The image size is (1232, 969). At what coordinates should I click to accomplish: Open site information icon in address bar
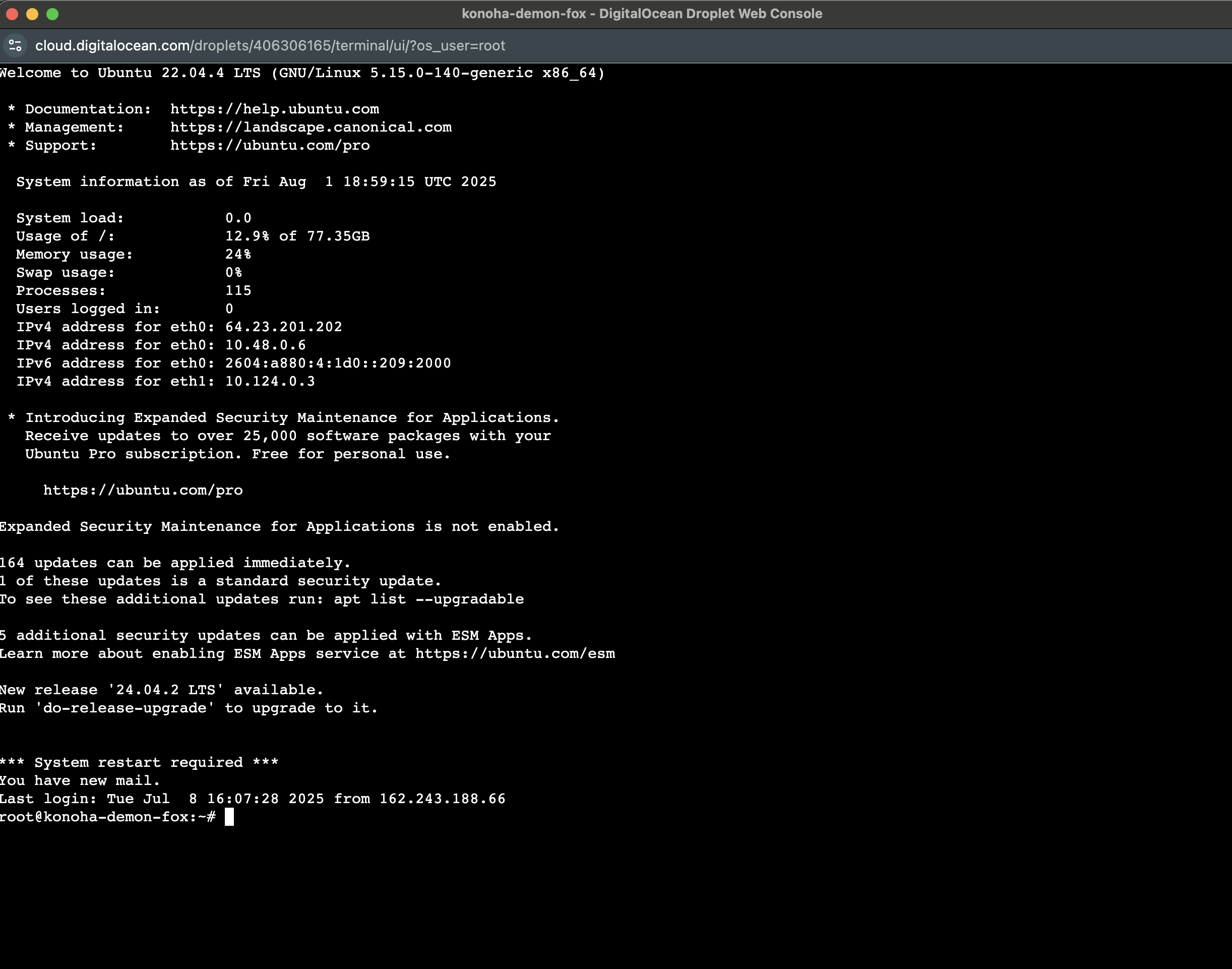pos(15,45)
